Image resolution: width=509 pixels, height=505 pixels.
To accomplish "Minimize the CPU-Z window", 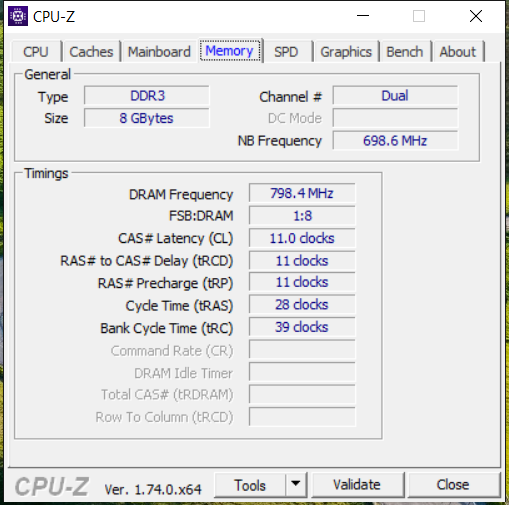I will click(363, 16).
